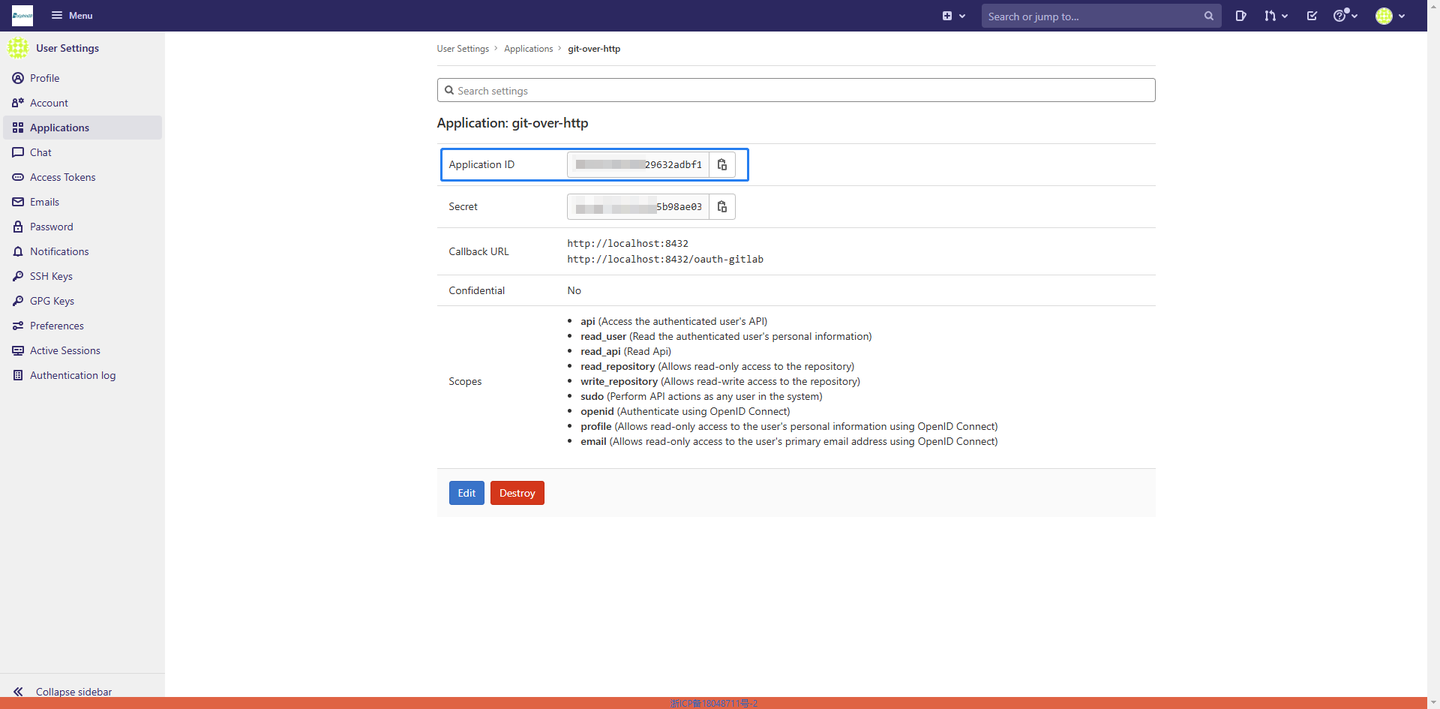1440x709 pixels.
Task: Follow the Applications breadcrumb link
Action: tap(528, 49)
